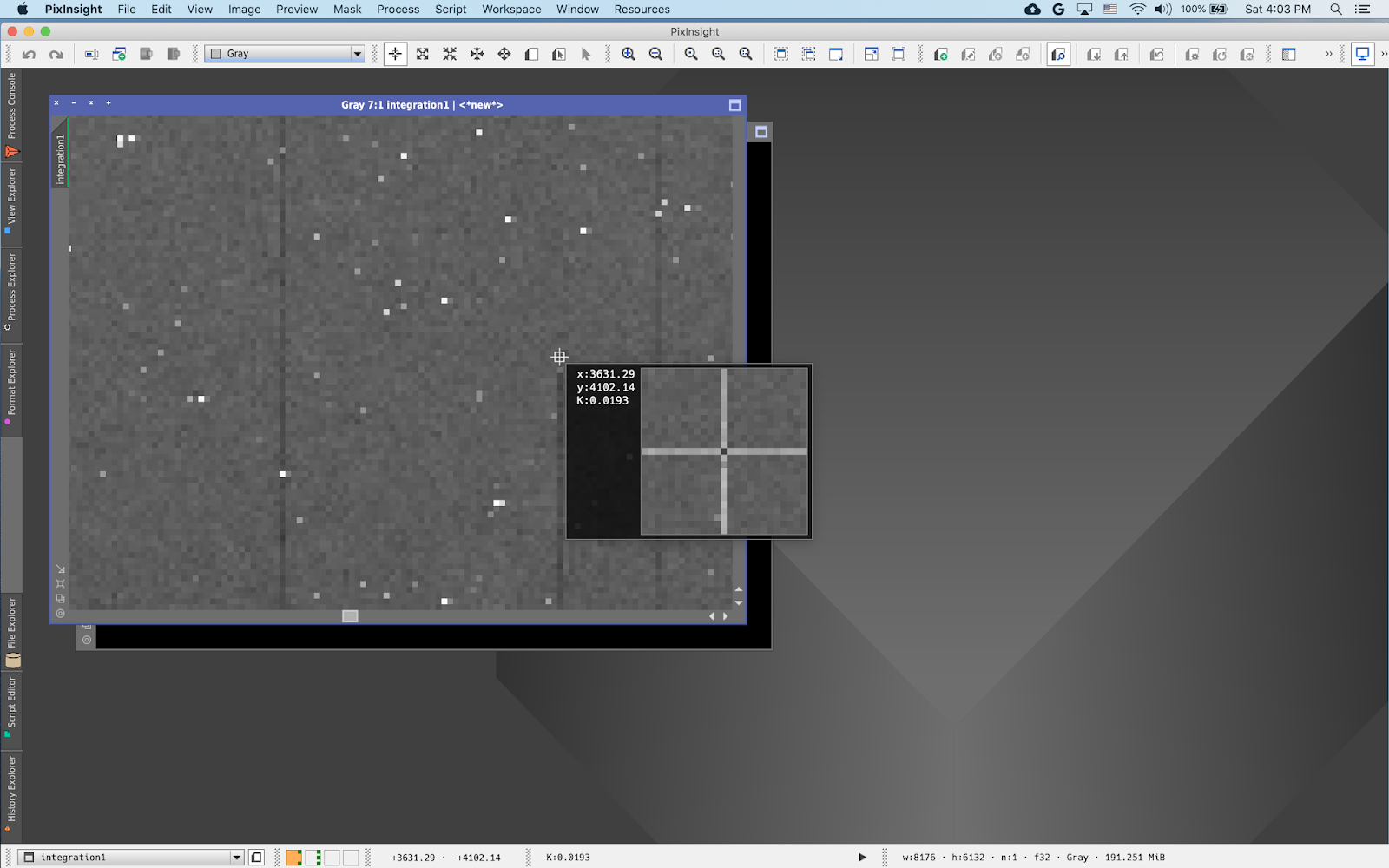Select the Edit Preview tool
This screenshot has height=868, width=1389.
559,54
